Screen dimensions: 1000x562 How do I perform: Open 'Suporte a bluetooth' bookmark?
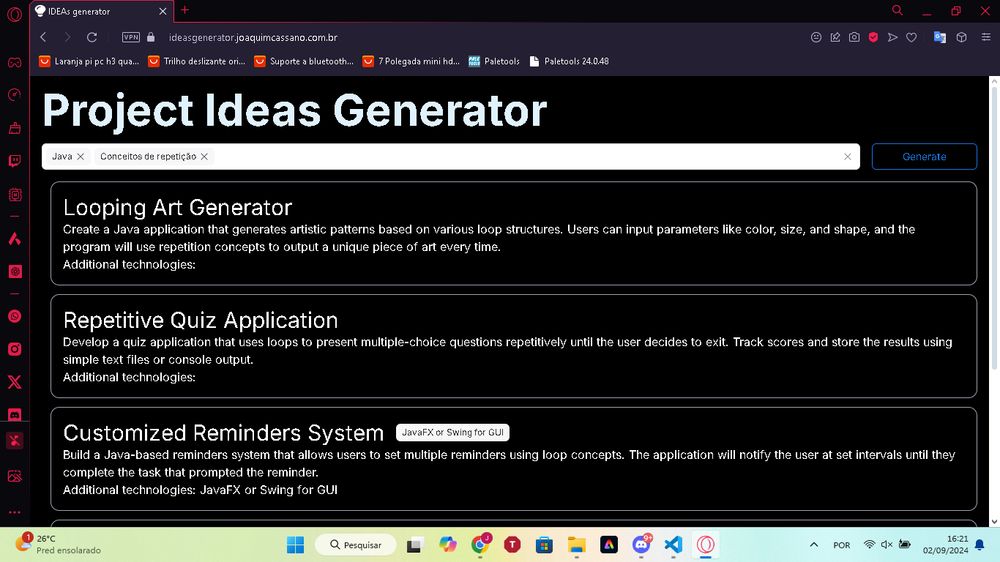pos(304,61)
